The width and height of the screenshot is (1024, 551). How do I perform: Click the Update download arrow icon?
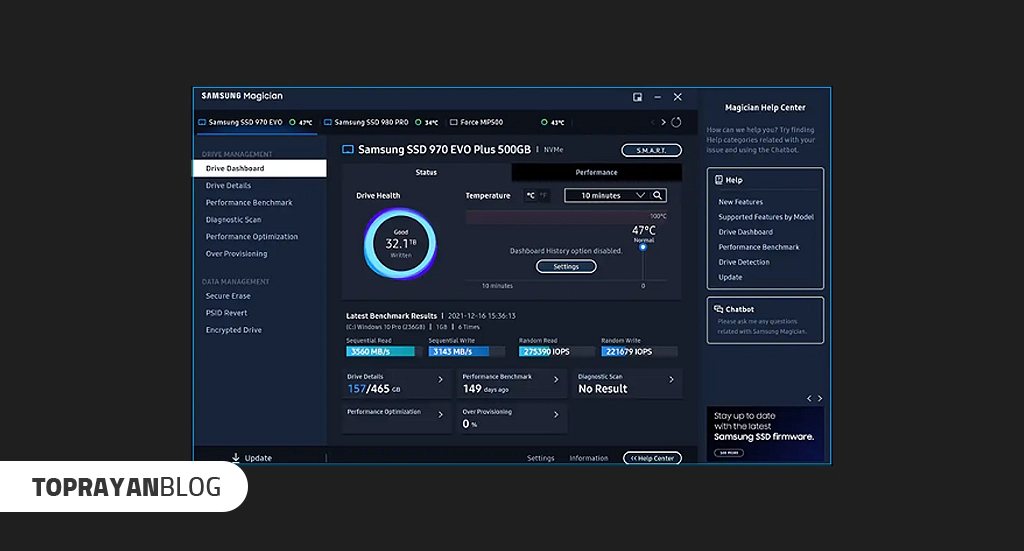[x=236, y=458]
